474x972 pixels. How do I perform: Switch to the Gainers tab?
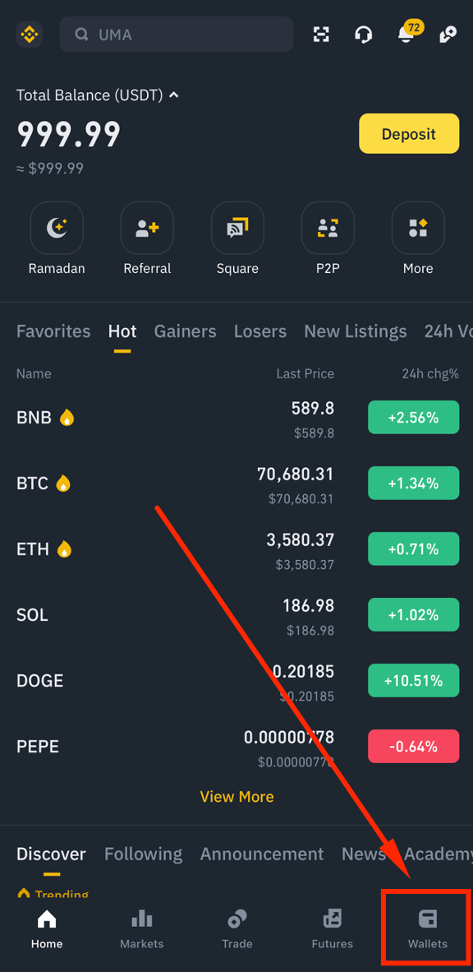point(185,332)
